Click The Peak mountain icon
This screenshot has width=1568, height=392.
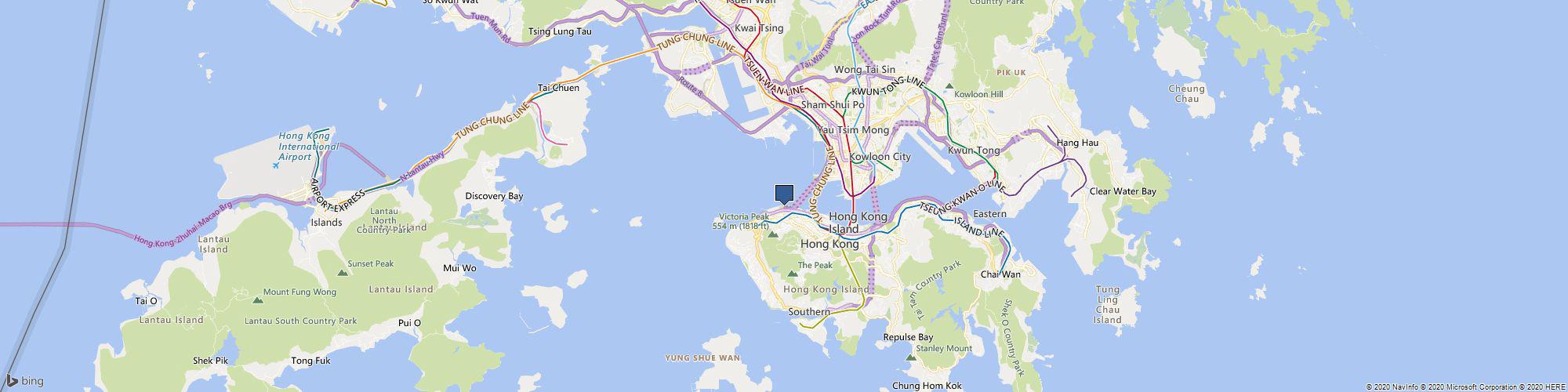pos(792,274)
